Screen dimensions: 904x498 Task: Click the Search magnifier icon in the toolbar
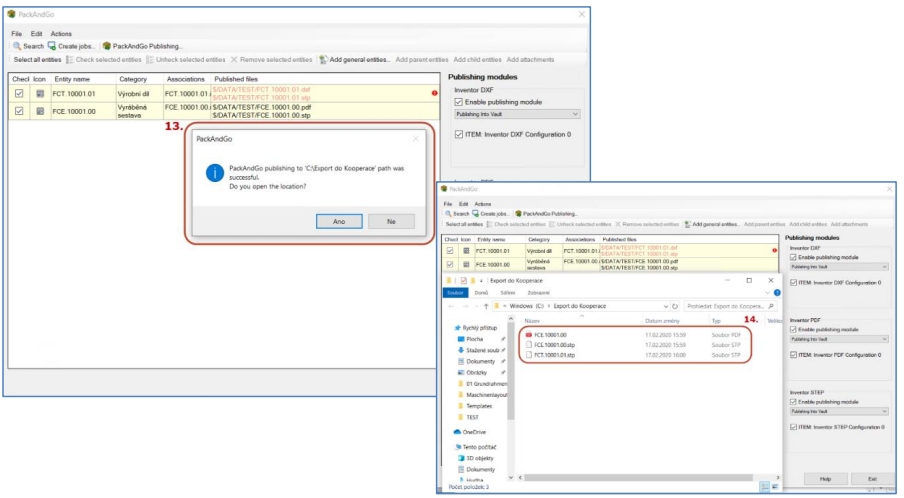17,46
